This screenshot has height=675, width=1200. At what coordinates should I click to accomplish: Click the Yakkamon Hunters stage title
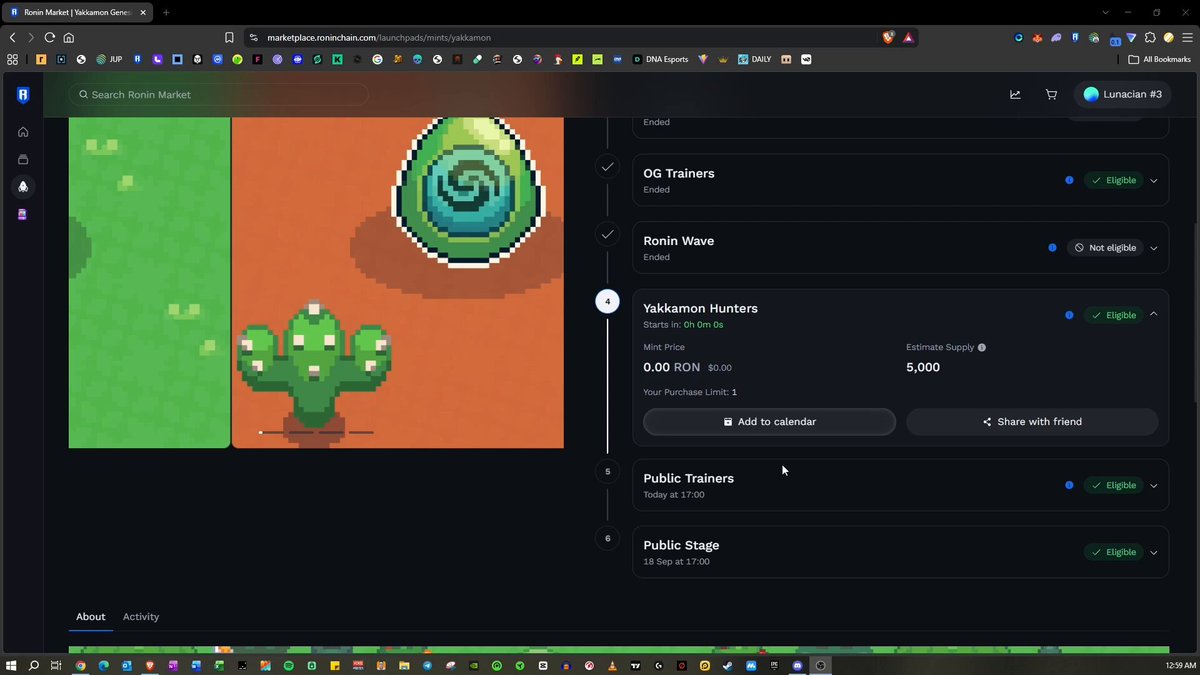pyautogui.click(x=700, y=308)
